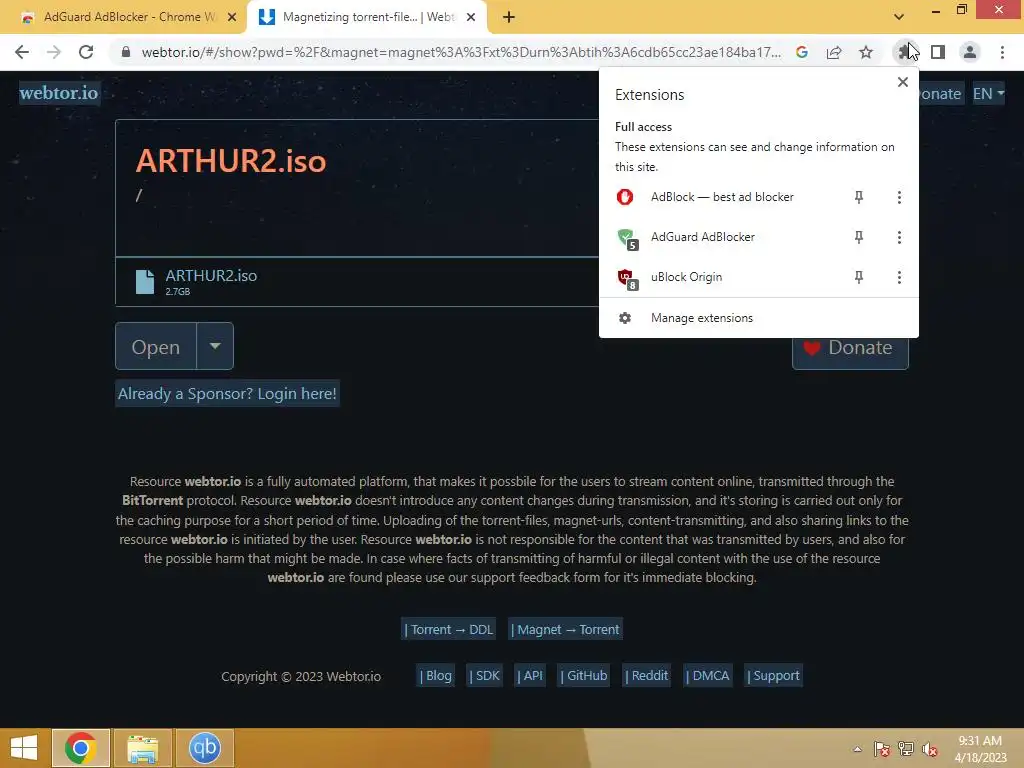Image resolution: width=1024 pixels, height=768 pixels.
Task: Click the Action Center flag icon
Action: click(882, 749)
